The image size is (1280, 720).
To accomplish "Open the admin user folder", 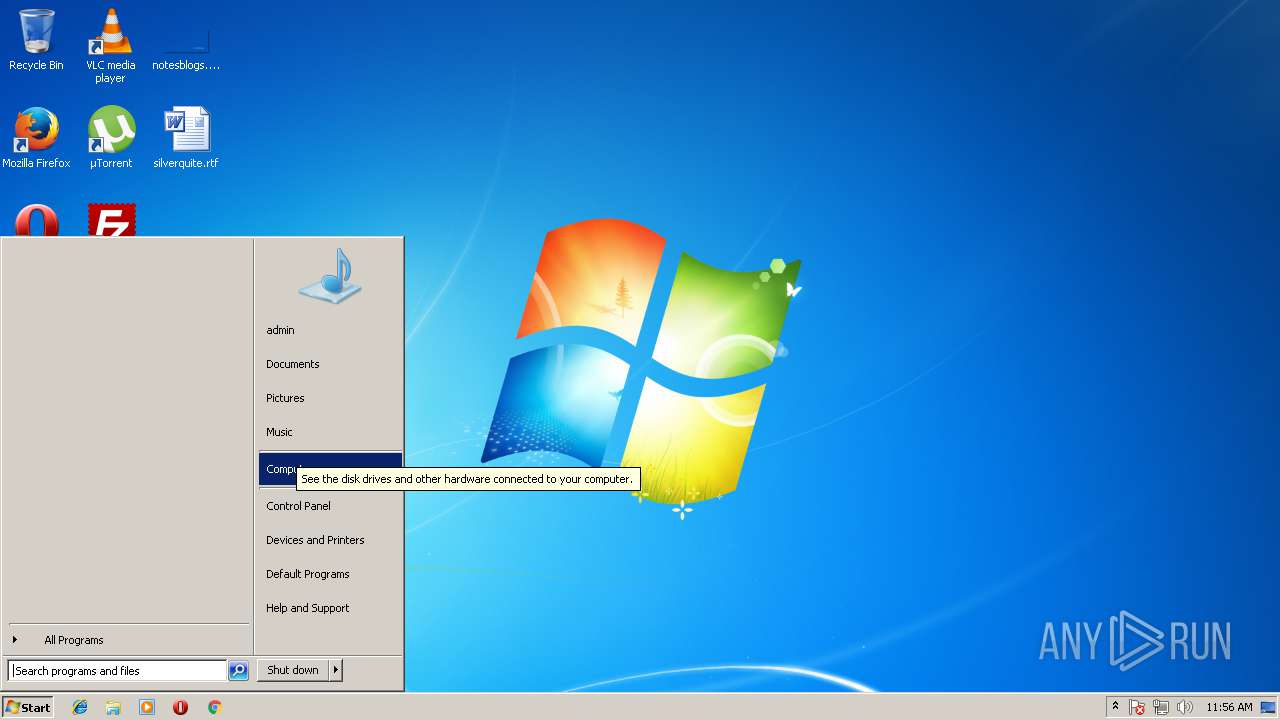I will [x=330, y=330].
